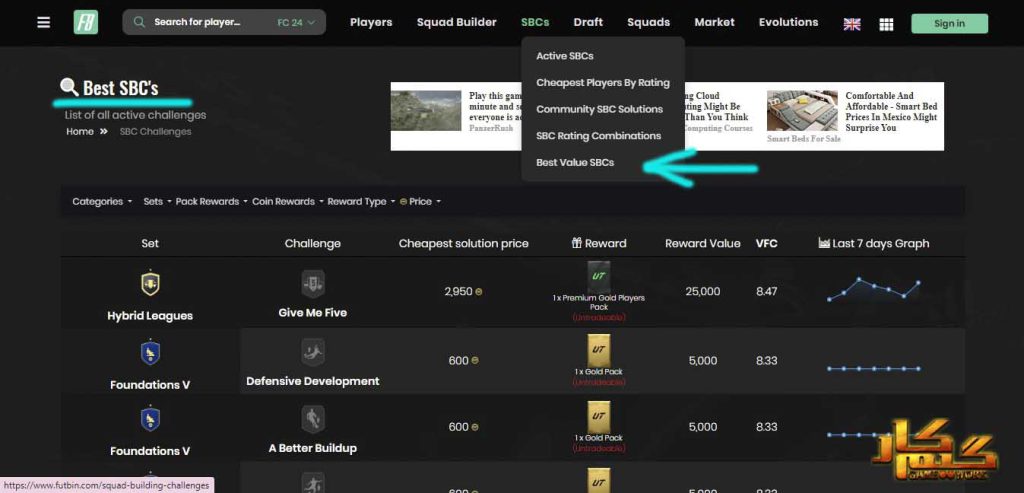The height and width of the screenshot is (493, 1024).
Task: Open the Defensive Development challenge link
Action: [313, 381]
